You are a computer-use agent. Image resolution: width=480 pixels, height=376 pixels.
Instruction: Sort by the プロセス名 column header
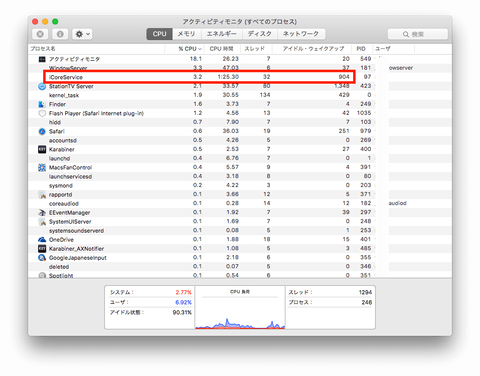click(97, 49)
